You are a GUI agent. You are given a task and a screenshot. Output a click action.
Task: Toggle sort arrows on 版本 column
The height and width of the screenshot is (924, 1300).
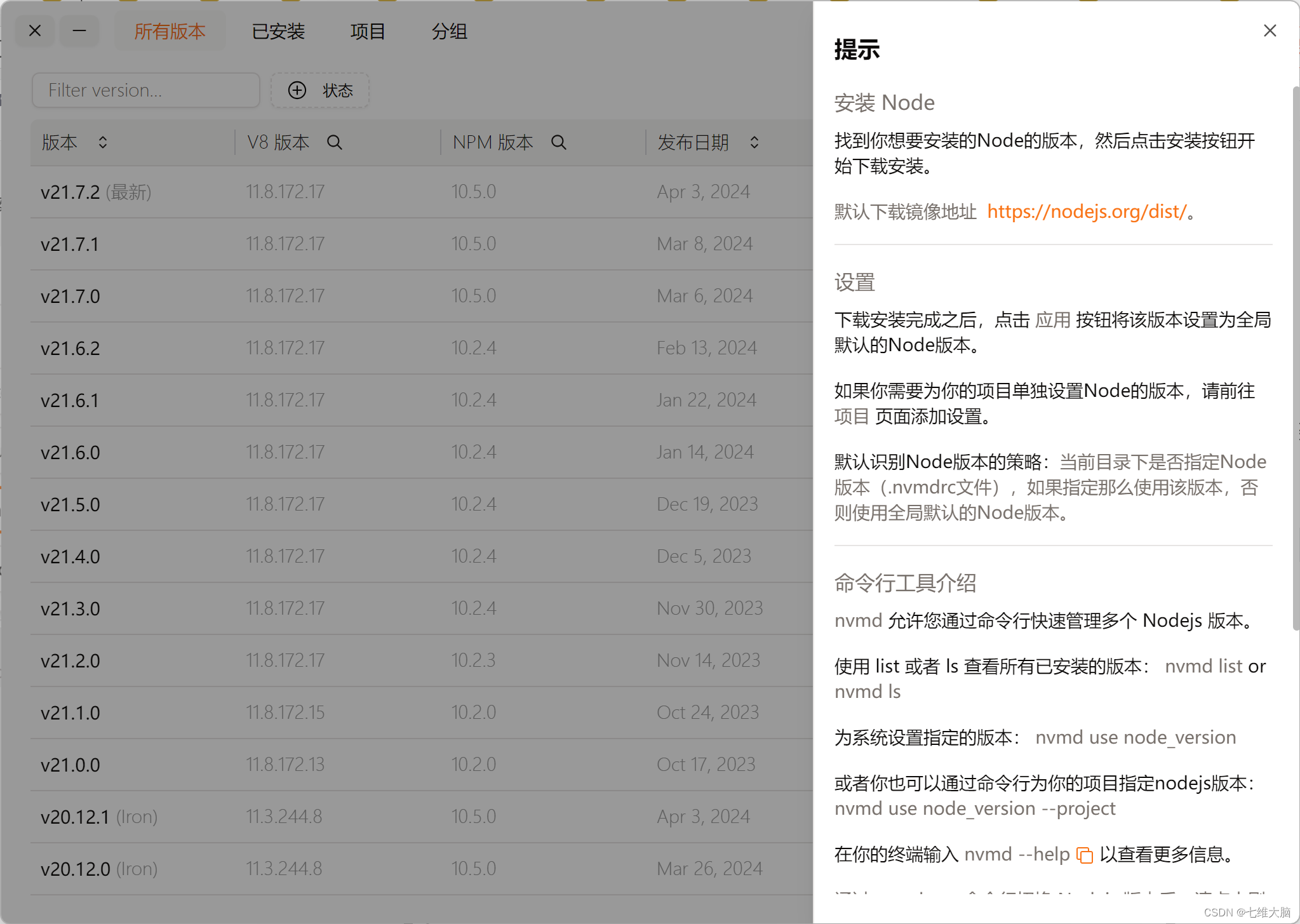103,142
